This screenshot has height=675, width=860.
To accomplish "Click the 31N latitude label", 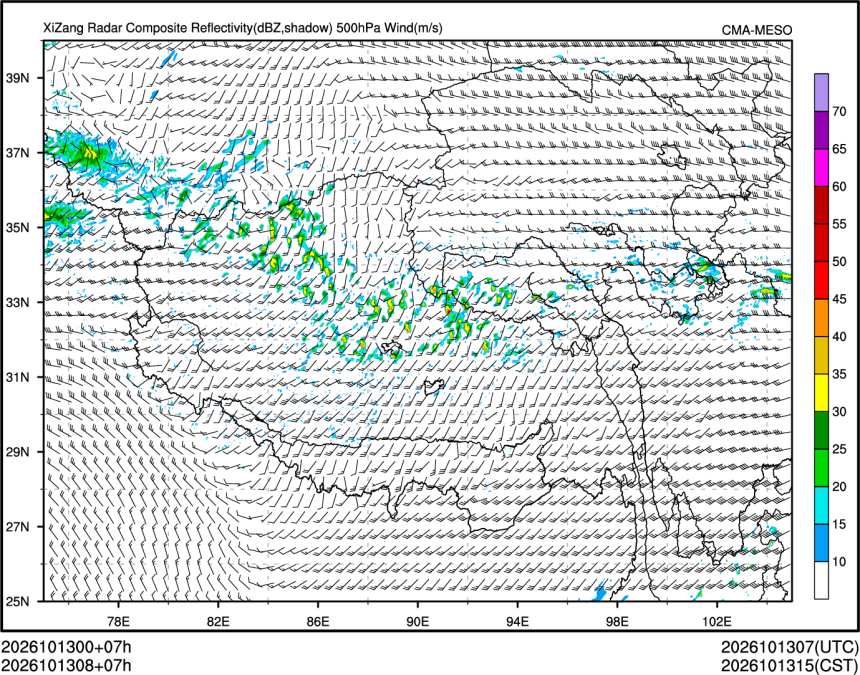I will pos(18,377).
